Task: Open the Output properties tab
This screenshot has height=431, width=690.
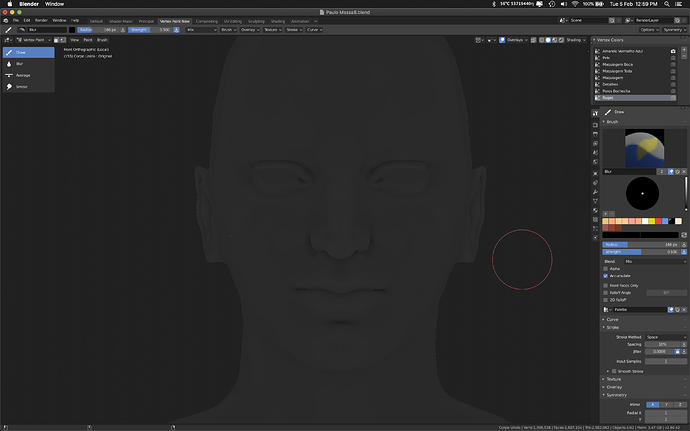Action: [595, 134]
